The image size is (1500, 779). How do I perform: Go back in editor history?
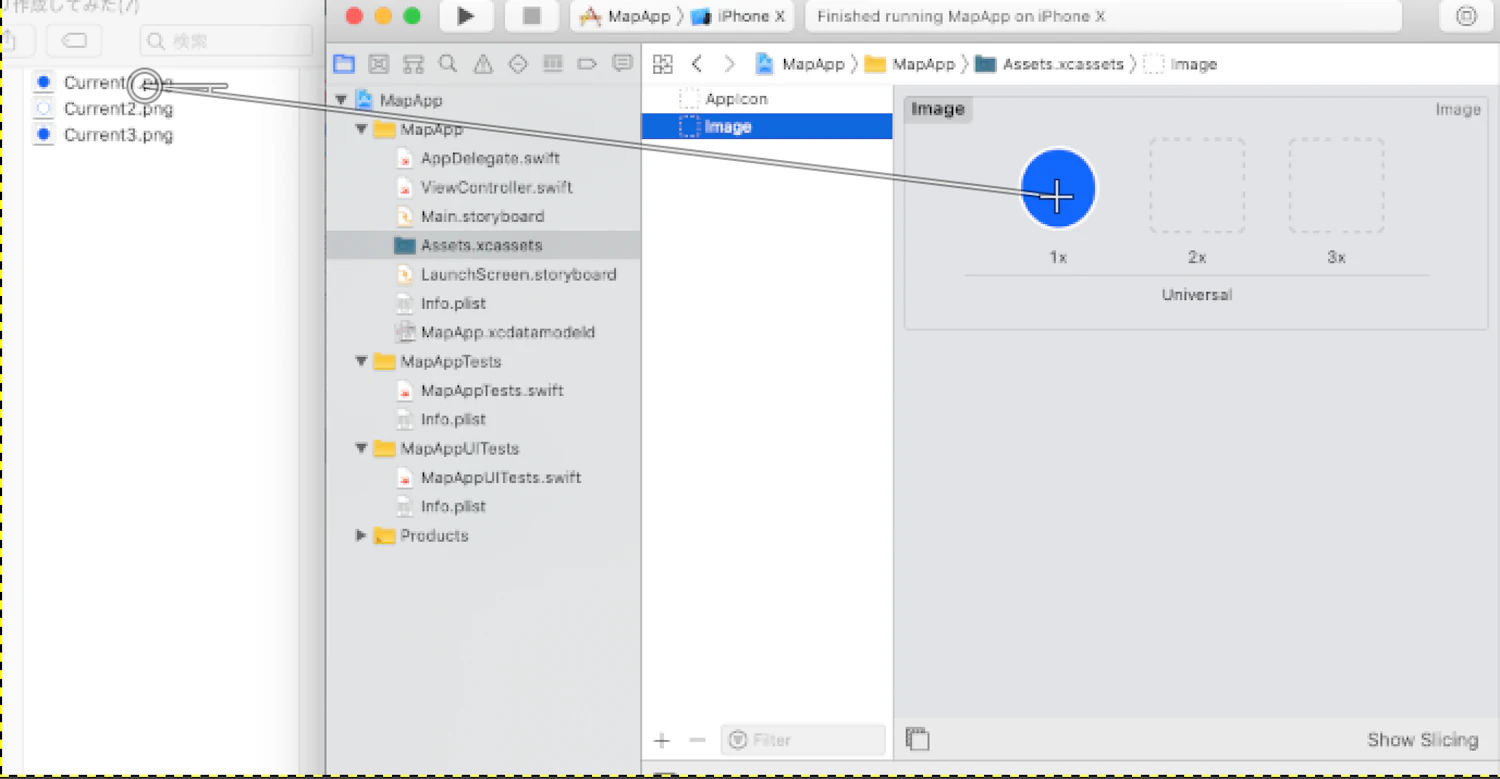[x=697, y=64]
